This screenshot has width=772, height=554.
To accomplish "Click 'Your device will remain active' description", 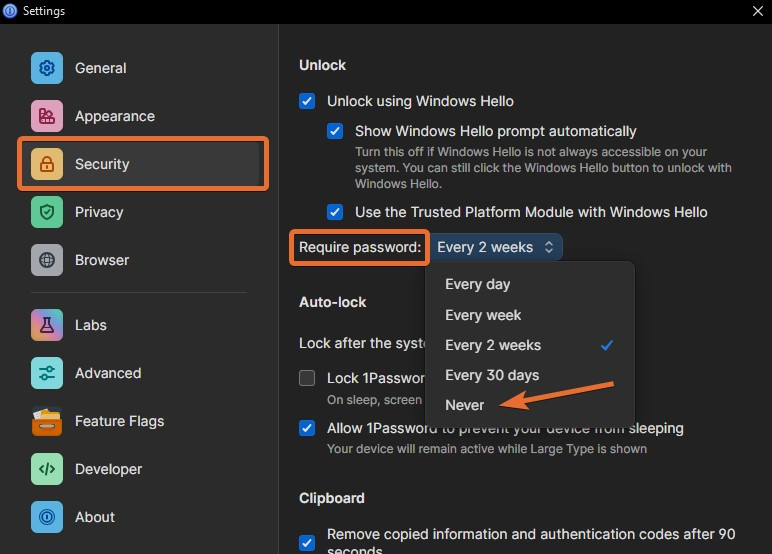I will 487,449.
